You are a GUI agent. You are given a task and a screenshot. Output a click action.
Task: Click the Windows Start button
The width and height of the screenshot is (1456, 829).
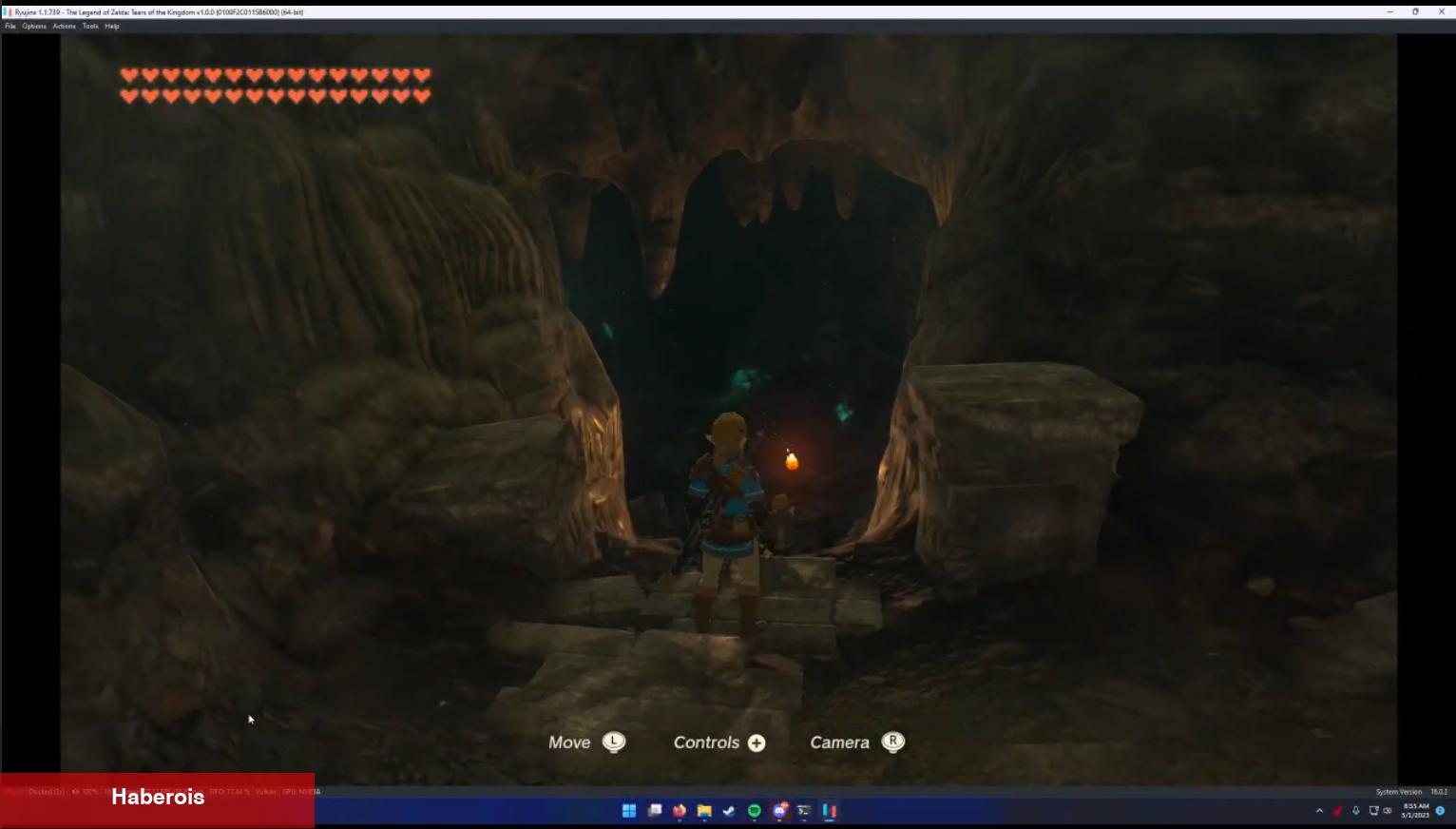pos(629,811)
